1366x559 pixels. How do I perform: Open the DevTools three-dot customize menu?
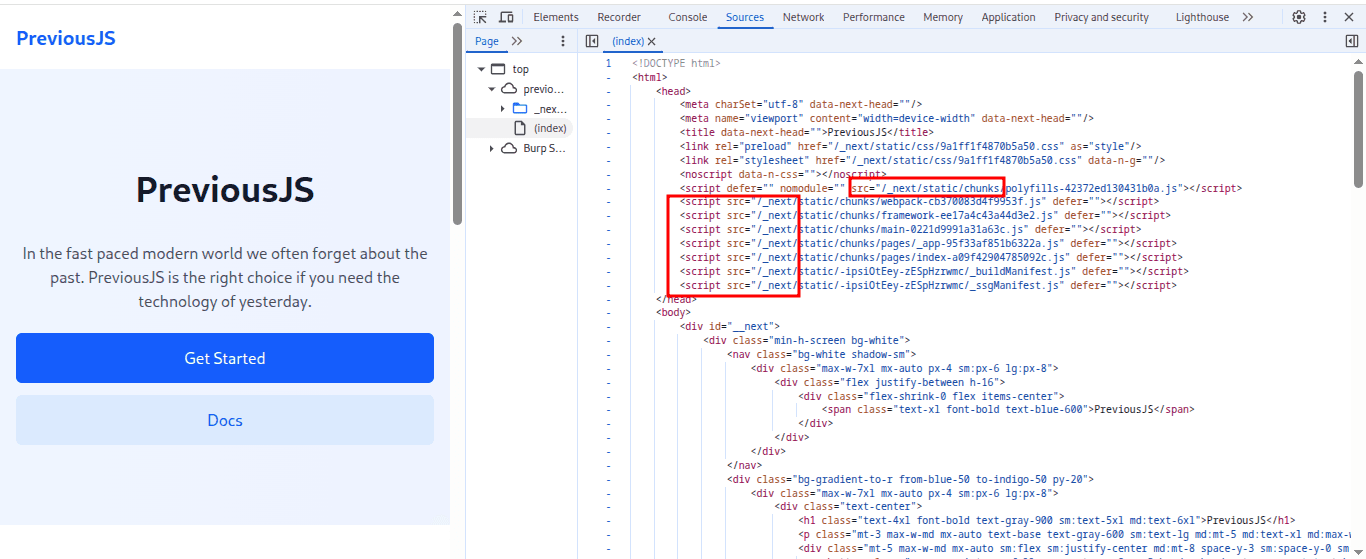[1326, 17]
